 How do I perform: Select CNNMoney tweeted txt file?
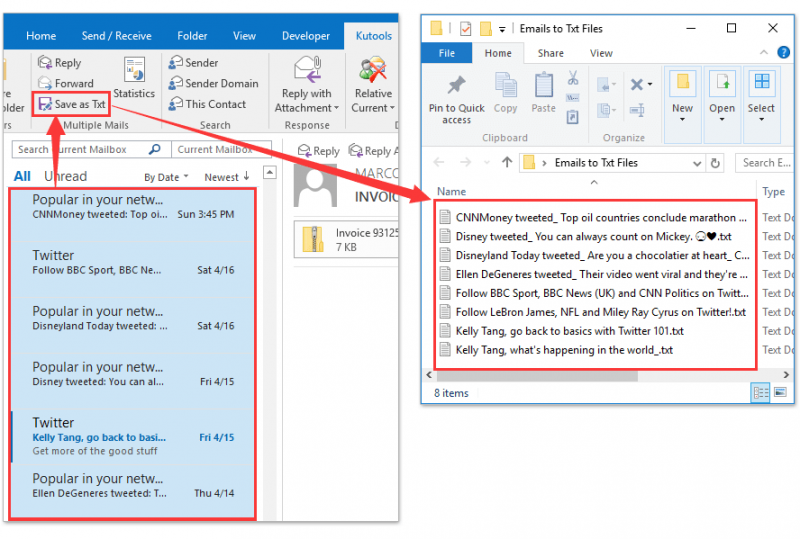coord(593,217)
